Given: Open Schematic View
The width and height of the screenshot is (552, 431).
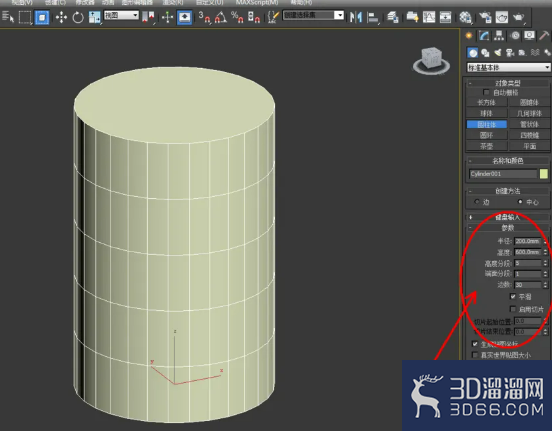Looking at the screenshot, I should click(x=445, y=17).
